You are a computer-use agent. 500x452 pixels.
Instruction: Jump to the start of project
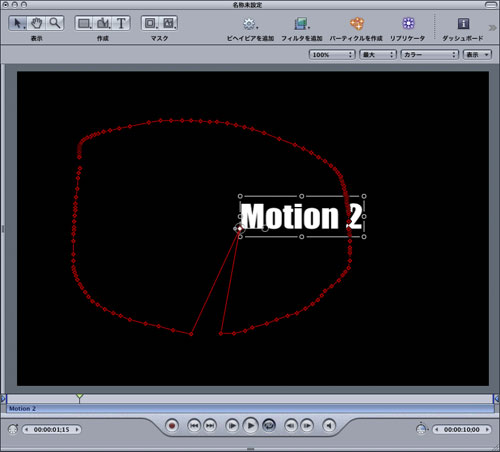click(194, 426)
